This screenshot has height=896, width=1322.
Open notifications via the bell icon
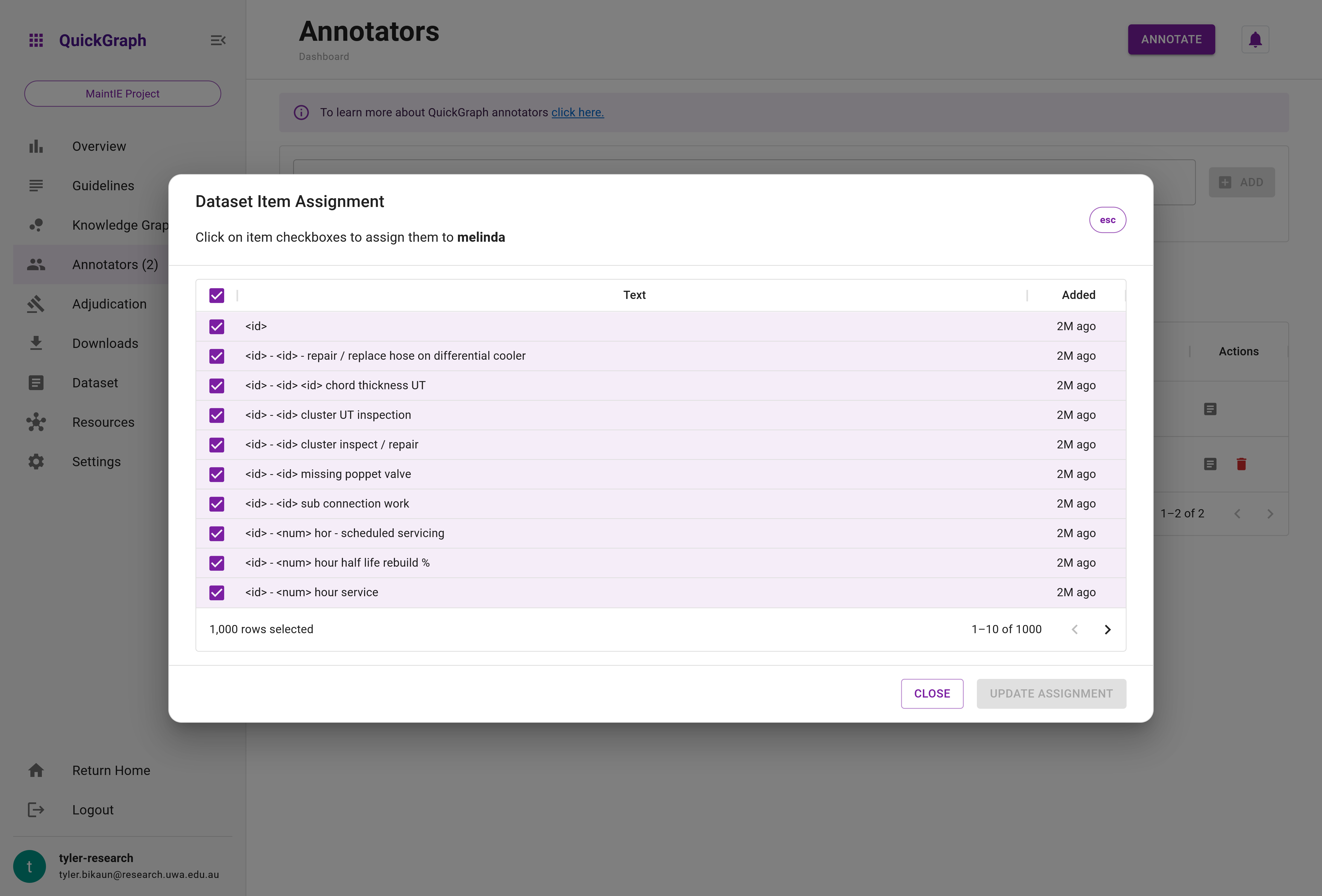point(1255,39)
